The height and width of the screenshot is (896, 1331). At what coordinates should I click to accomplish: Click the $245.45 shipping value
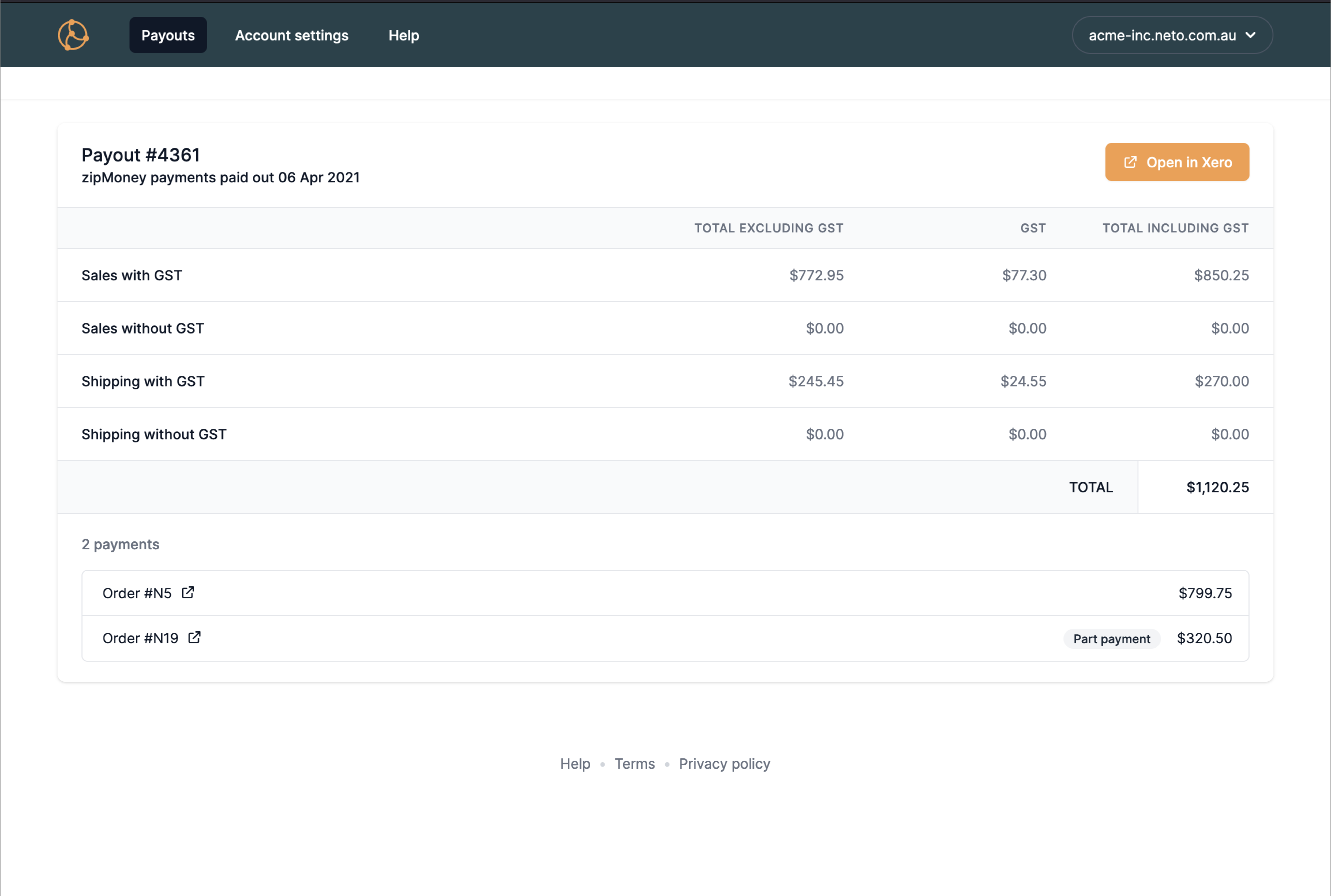(x=816, y=381)
